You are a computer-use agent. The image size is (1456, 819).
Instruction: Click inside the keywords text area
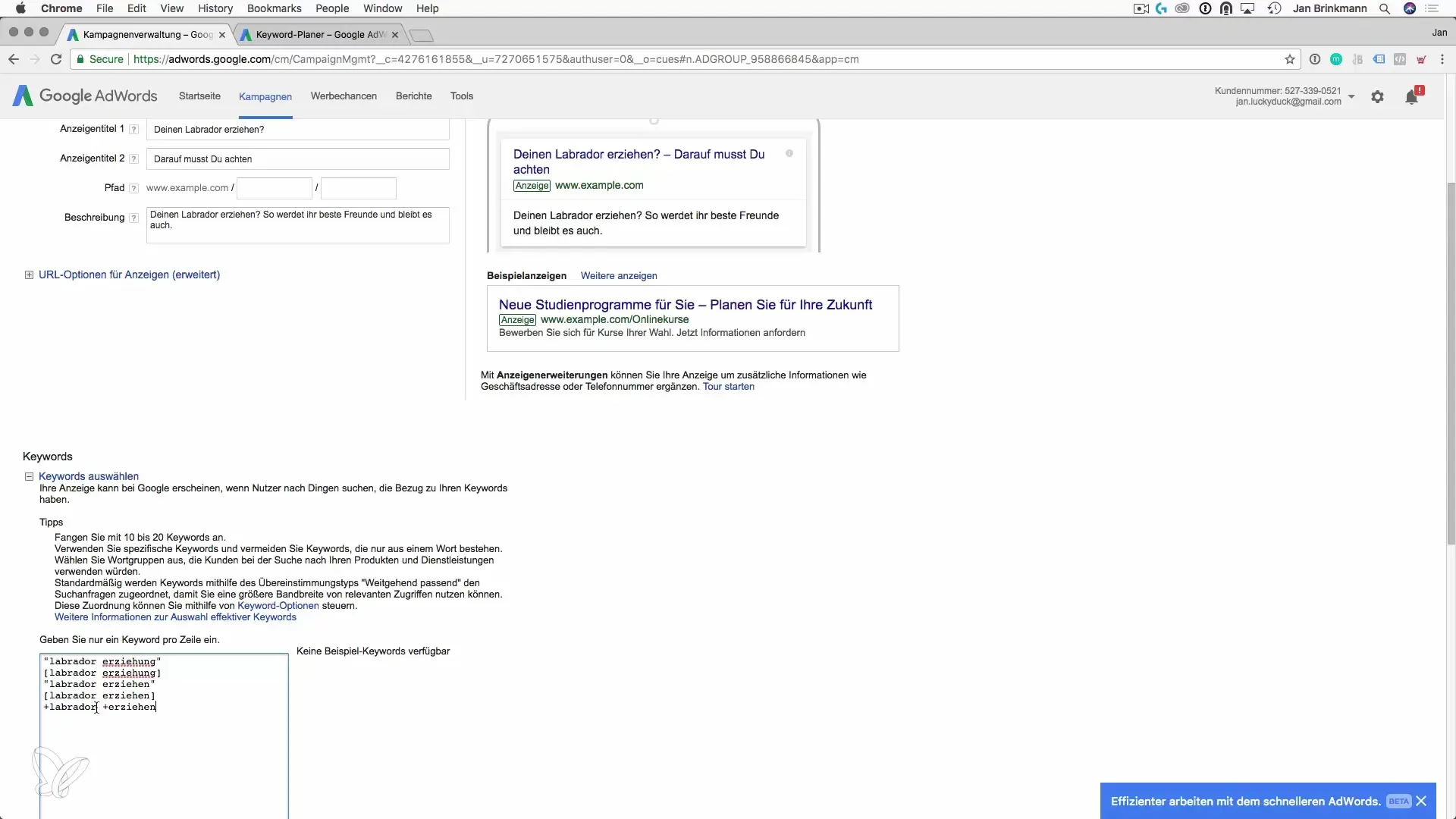pos(164,737)
